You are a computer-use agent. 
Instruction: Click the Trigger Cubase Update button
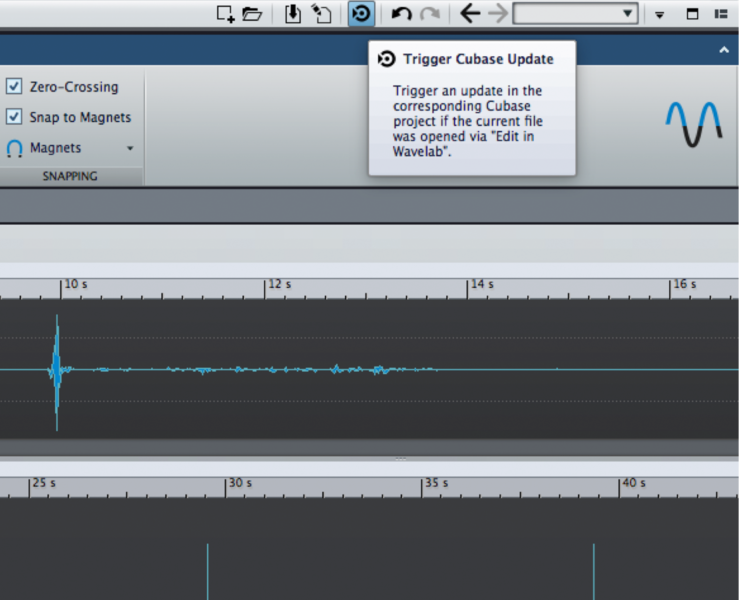tap(361, 13)
